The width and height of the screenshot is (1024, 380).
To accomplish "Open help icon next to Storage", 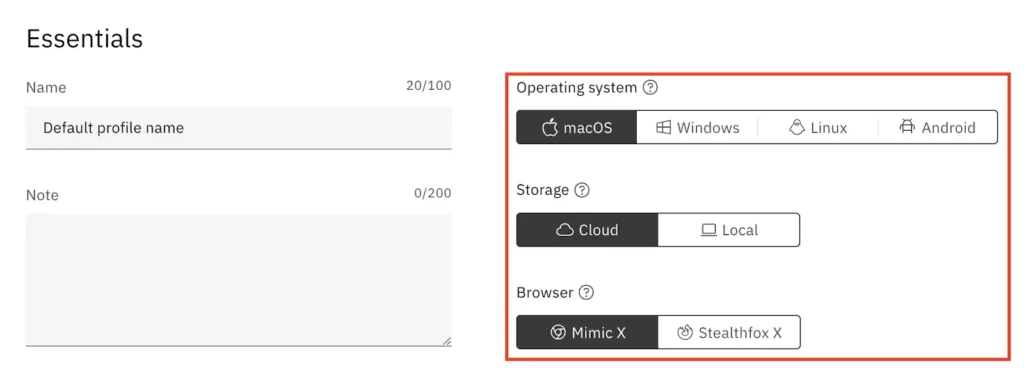I will (581, 190).
